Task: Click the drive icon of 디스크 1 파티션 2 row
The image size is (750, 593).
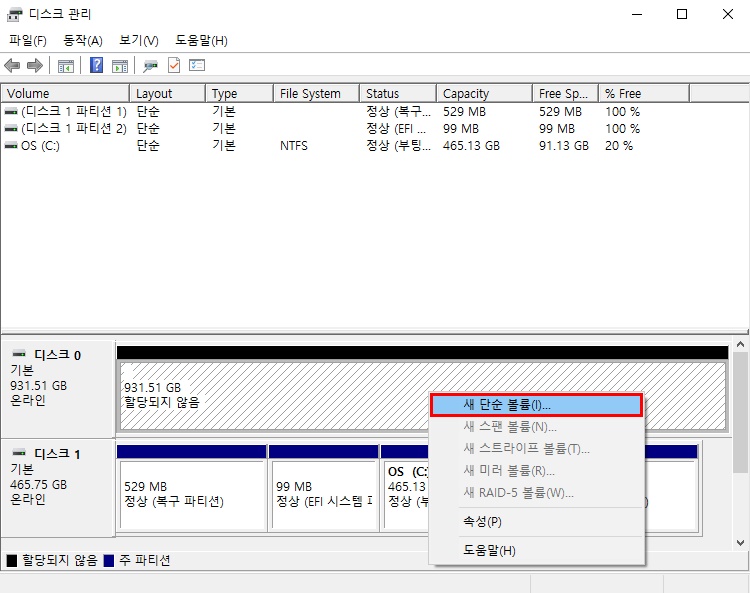Action: coord(11,129)
